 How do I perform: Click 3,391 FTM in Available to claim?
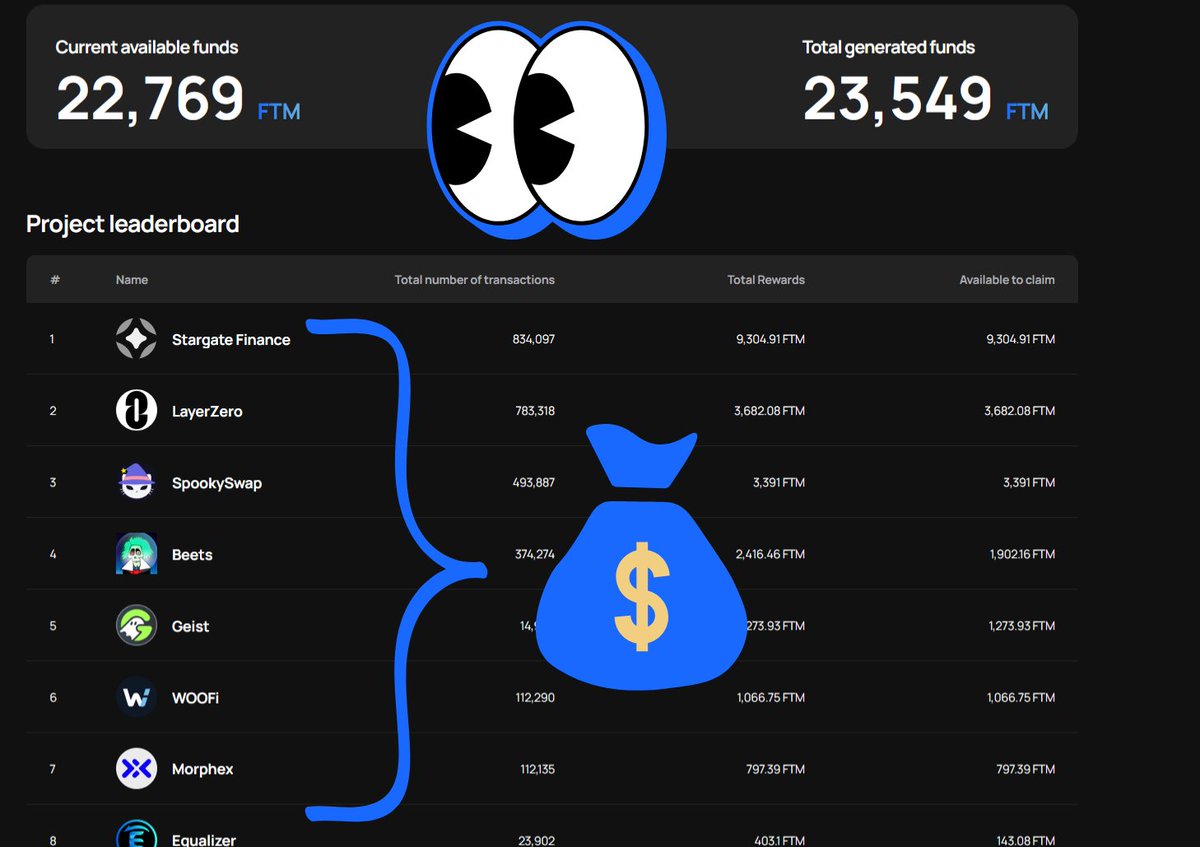[x=1029, y=483]
